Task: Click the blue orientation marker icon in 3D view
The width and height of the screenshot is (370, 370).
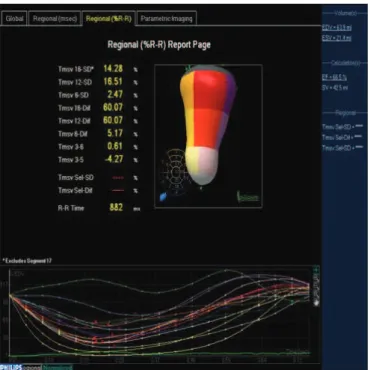Action: 163,197
